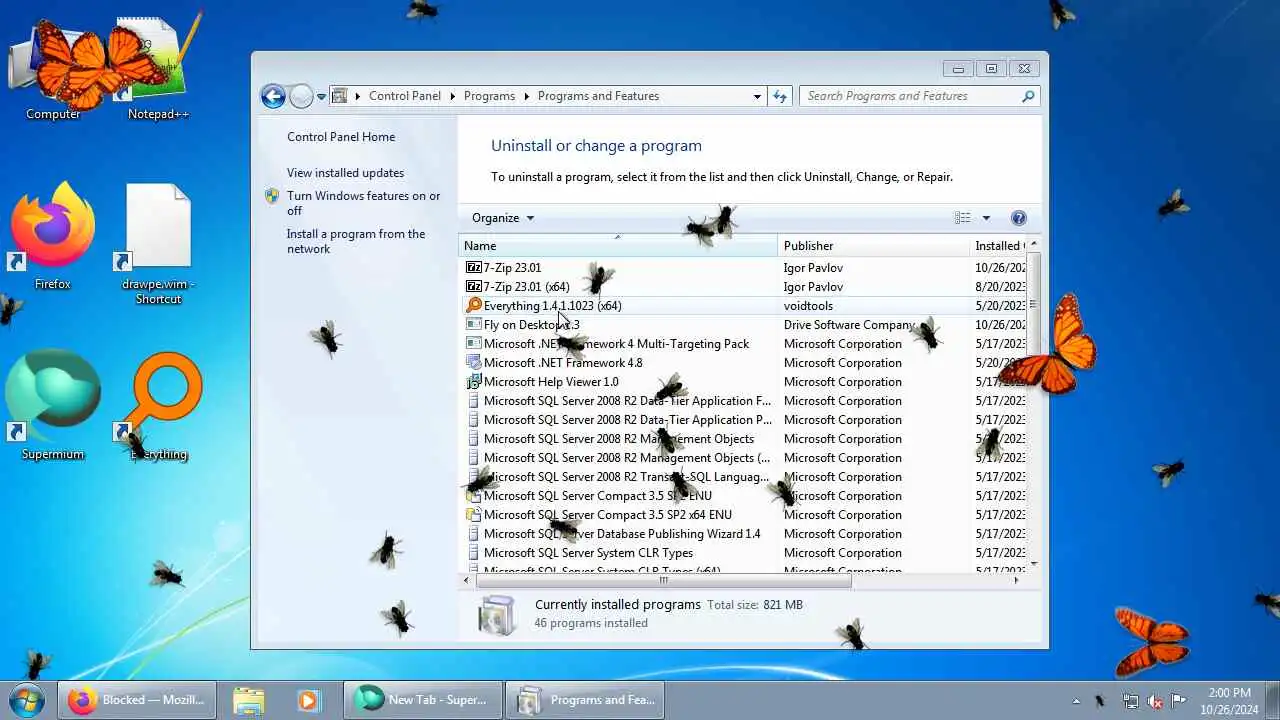Click the Back arrow in Programs and Features
1280x720 pixels.
point(273,96)
